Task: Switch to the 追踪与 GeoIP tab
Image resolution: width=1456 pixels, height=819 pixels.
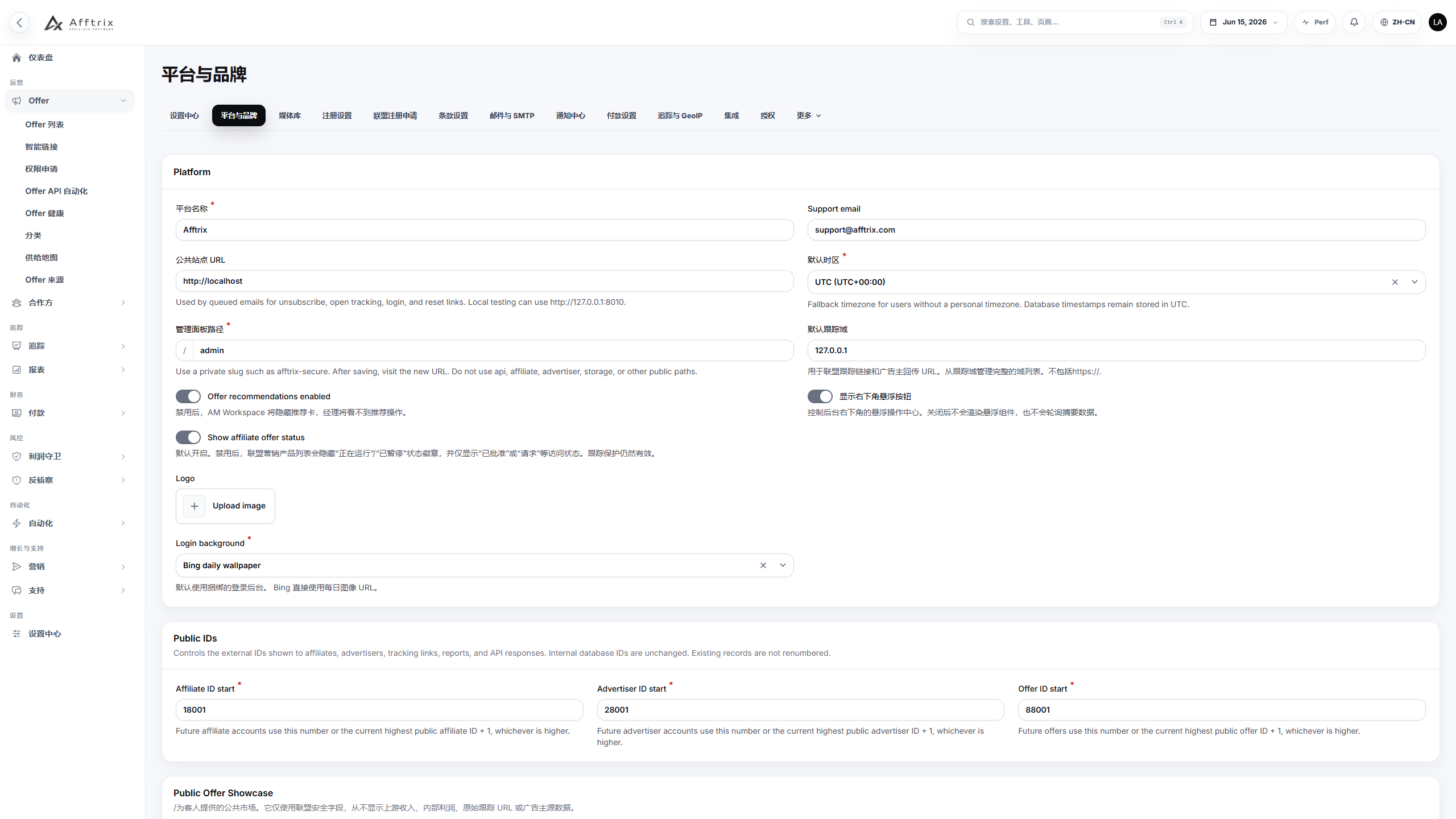Action: 680,115
